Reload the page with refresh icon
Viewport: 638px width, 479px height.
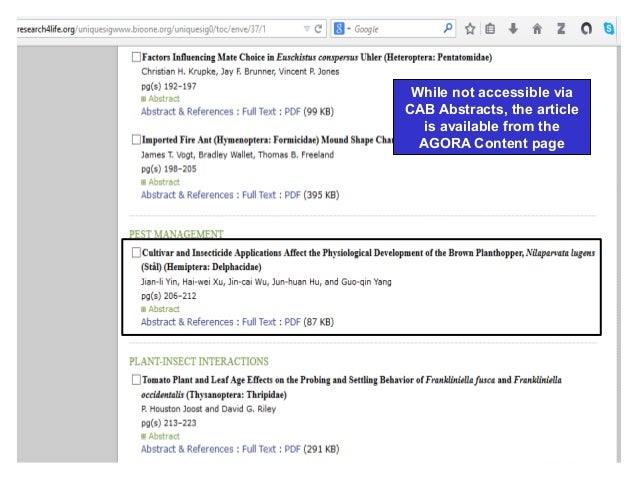(318, 28)
